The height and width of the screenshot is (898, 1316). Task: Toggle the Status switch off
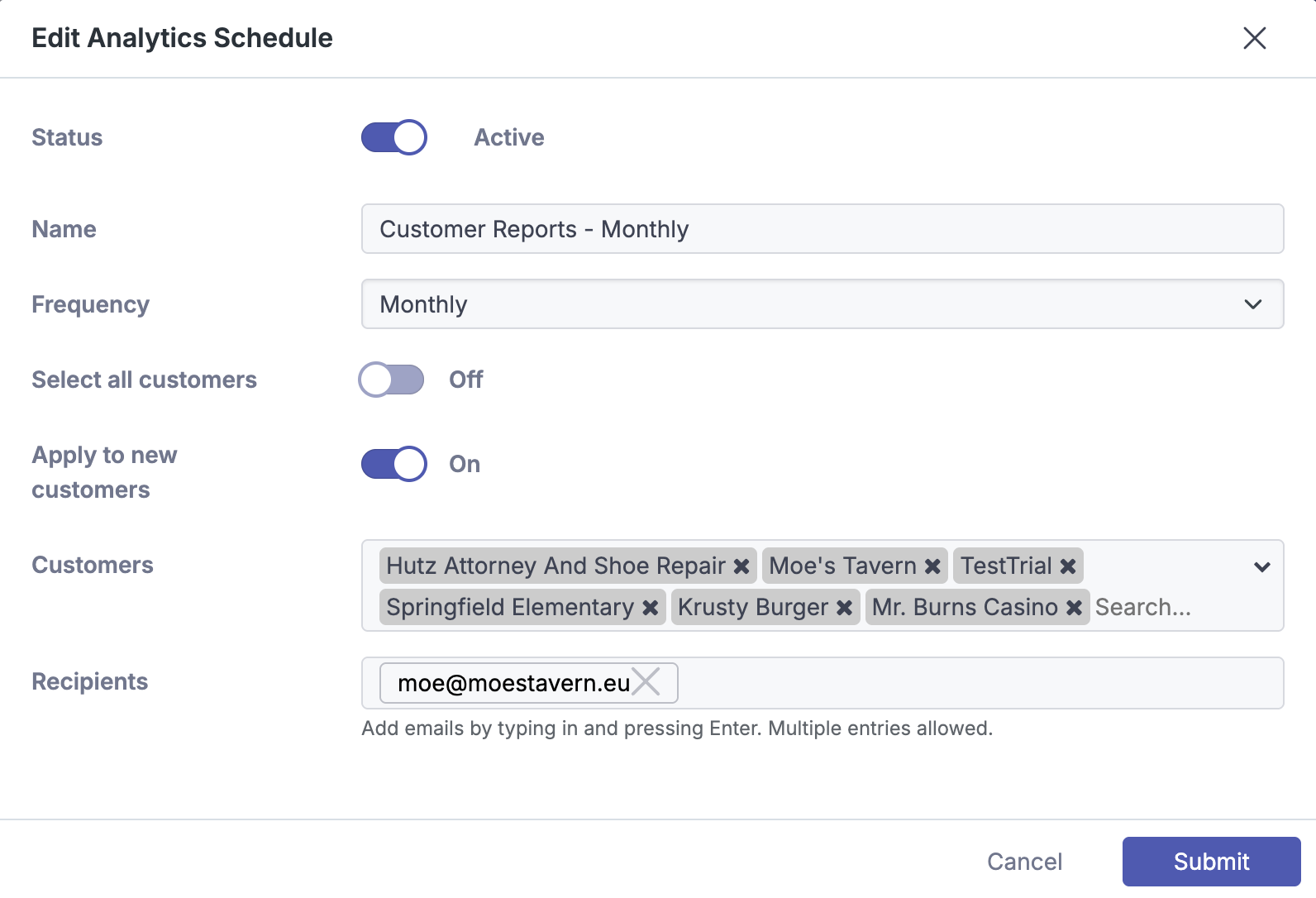394,137
